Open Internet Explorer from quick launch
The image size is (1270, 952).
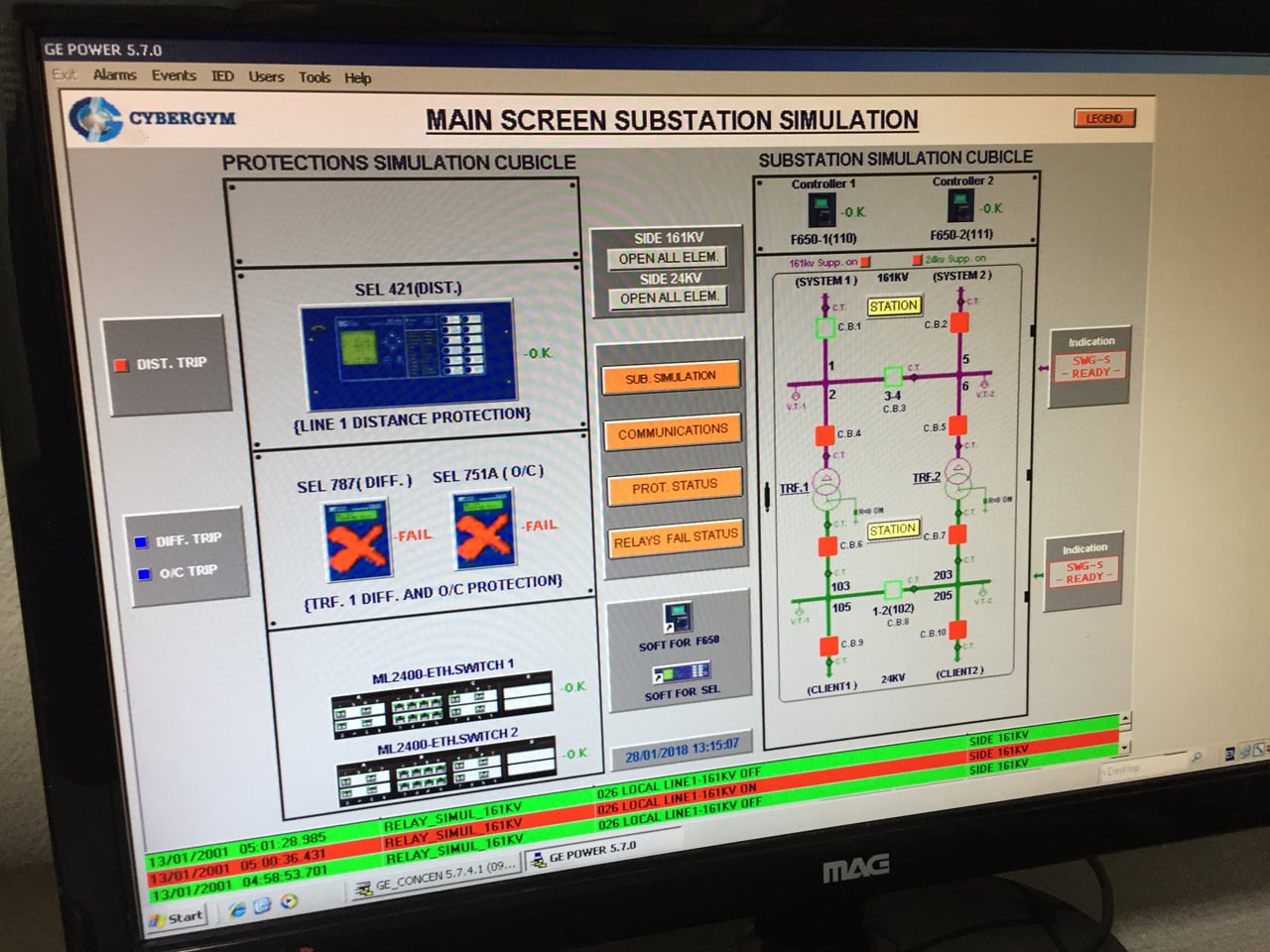click(x=237, y=908)
